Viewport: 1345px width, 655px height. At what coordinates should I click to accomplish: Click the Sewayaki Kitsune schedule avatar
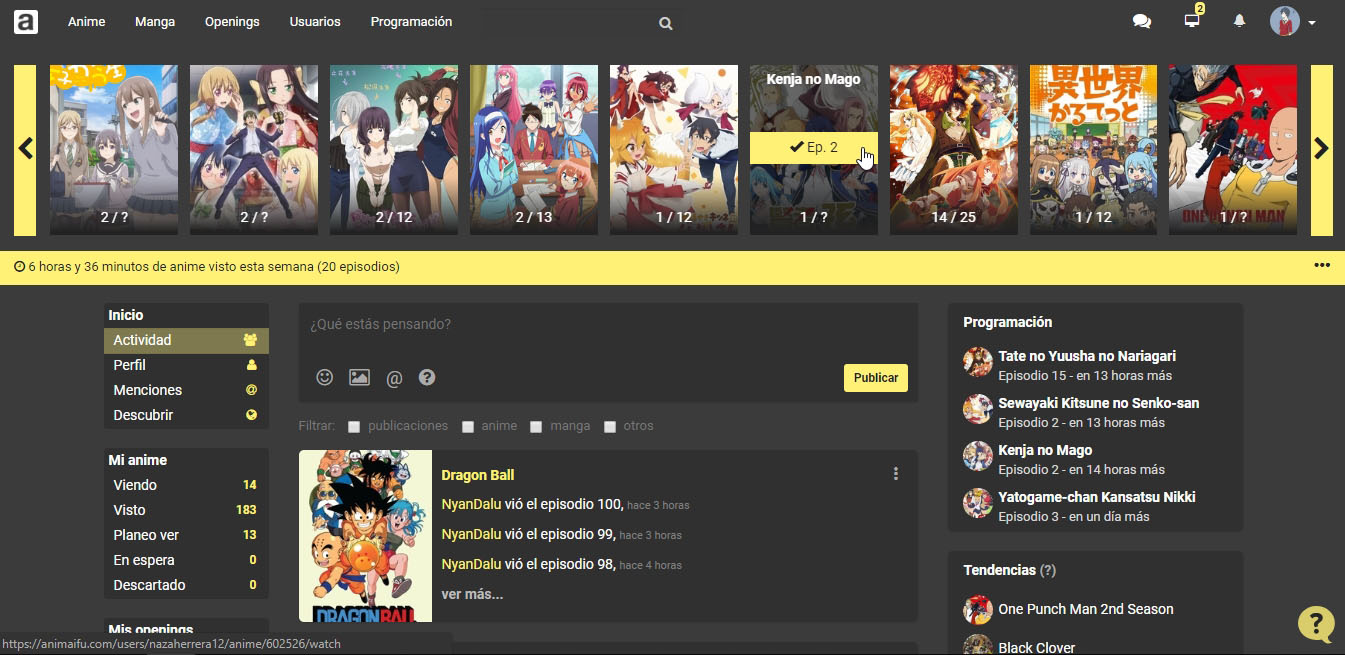click(977, 409)
